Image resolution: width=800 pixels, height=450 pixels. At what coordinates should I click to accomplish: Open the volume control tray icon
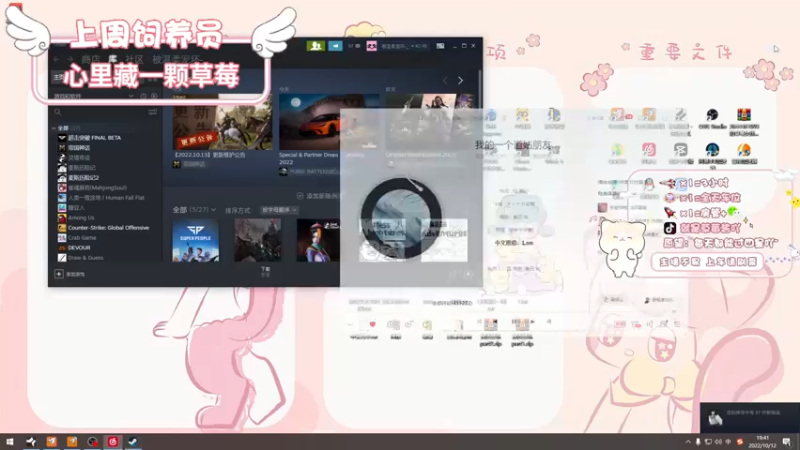coord(718,442)
